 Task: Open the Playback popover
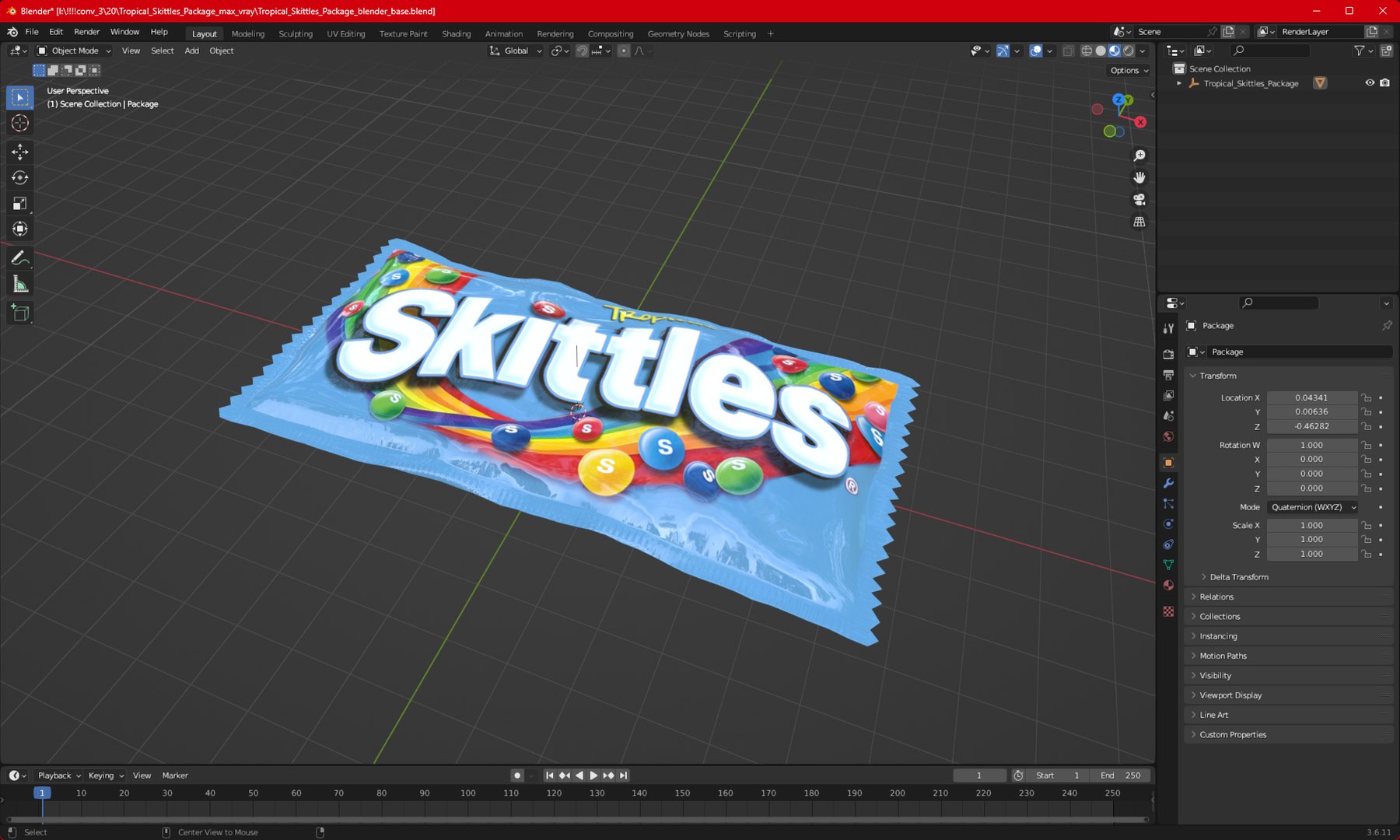tap(59, 775)
